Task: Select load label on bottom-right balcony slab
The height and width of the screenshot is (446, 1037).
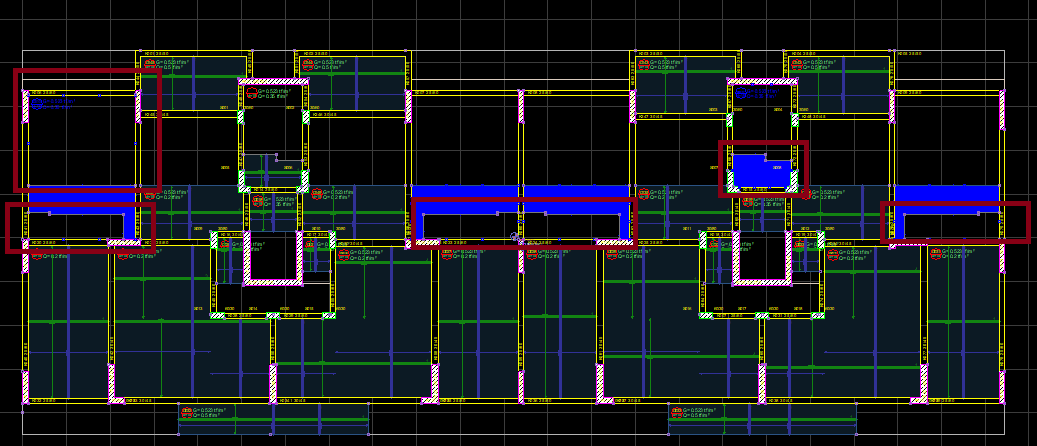Action: tap(694, 413)
